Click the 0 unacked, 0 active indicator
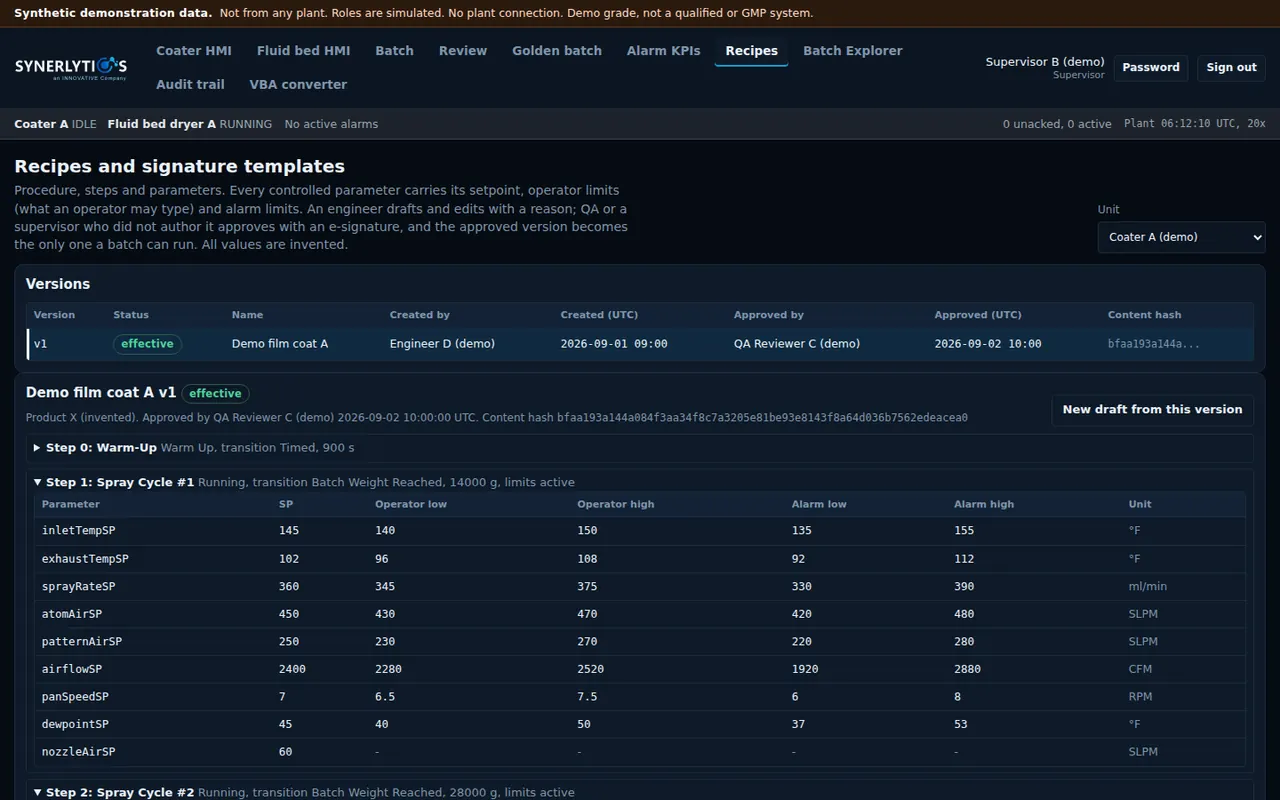1280x800 pixels. [x=1057, y=124]
